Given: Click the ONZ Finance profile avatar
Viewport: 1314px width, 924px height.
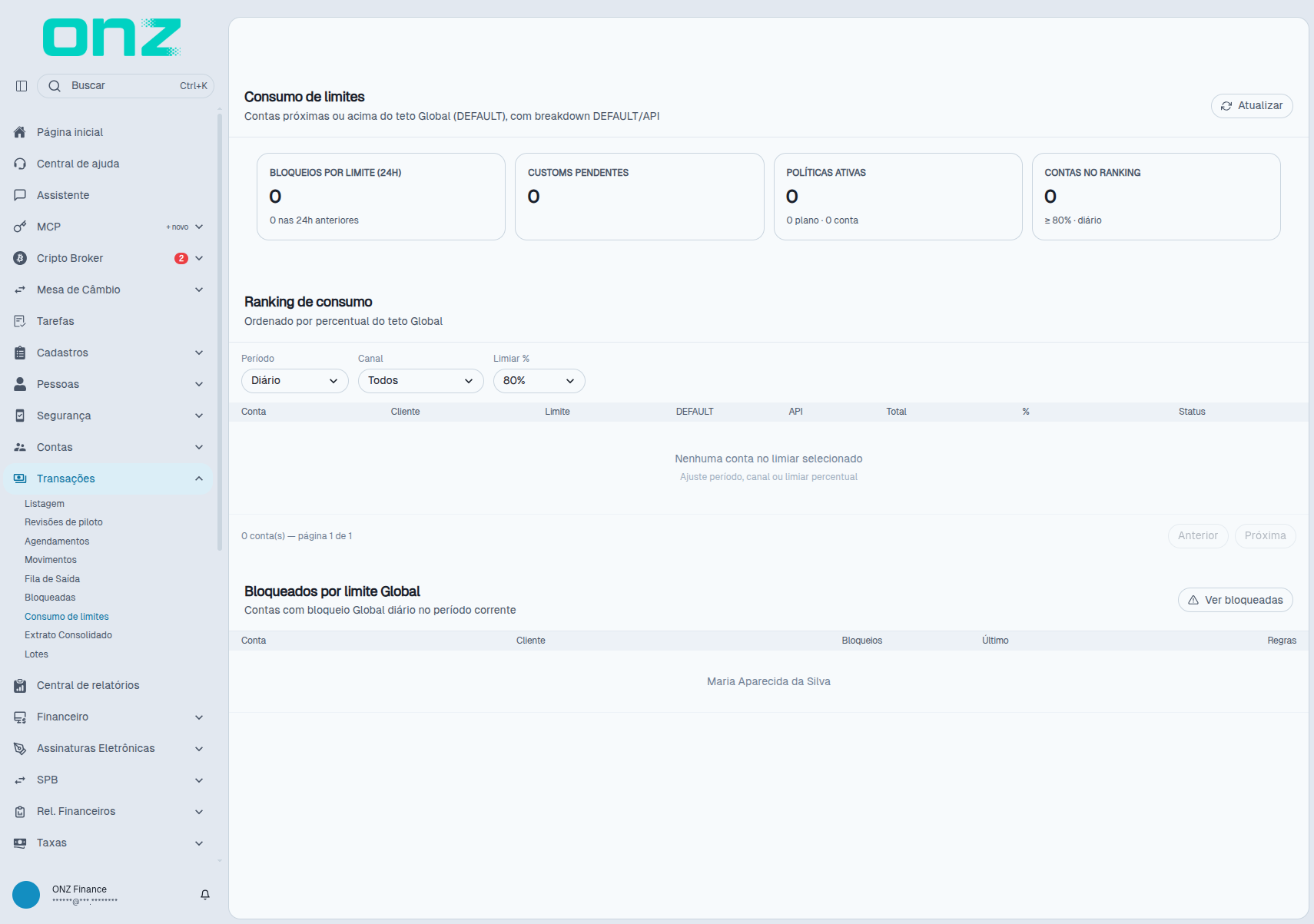Looking at the screenshot, I should click(26, 895).
